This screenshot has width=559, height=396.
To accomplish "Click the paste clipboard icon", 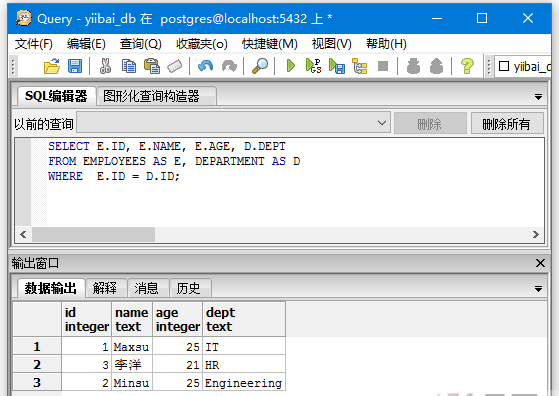I will (152, 66).
